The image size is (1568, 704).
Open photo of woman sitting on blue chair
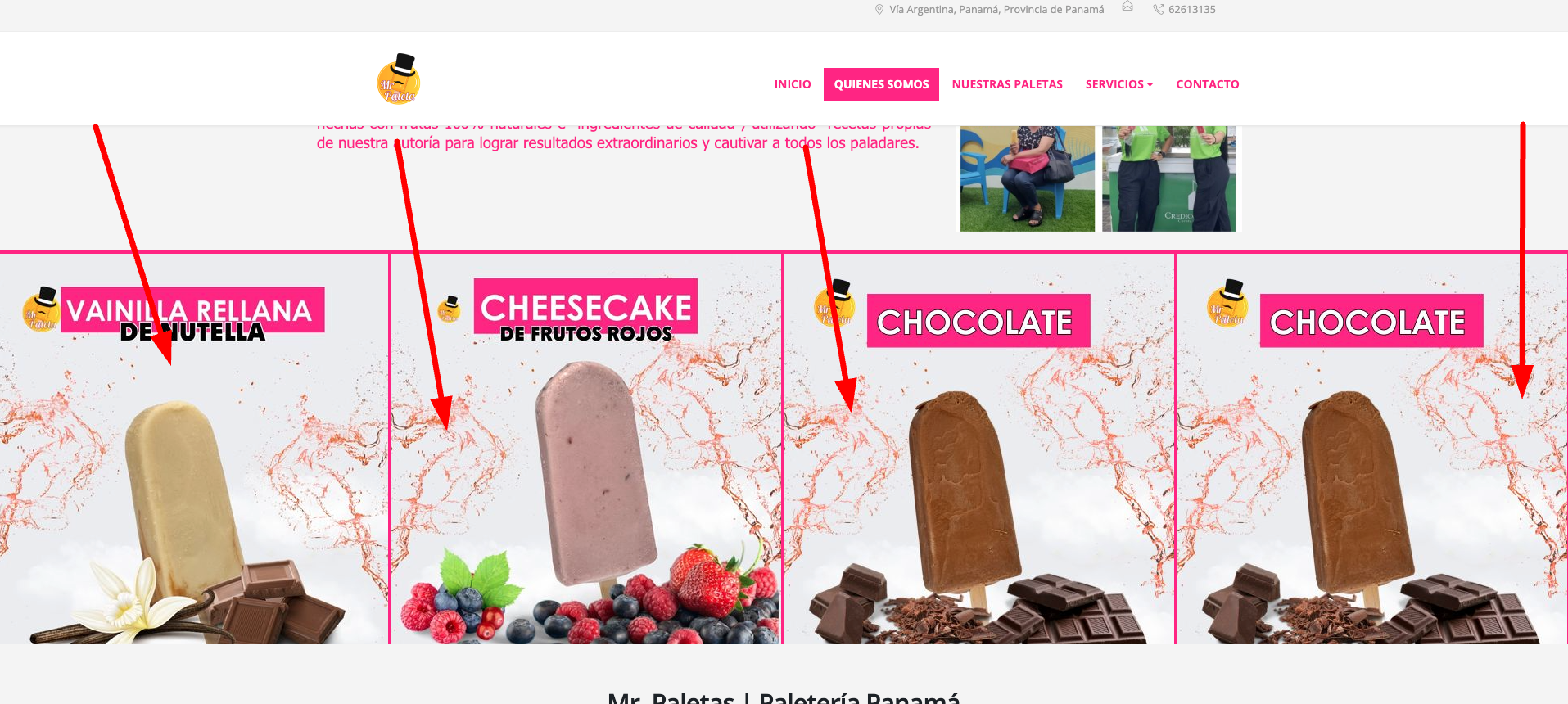[1028, 178]
